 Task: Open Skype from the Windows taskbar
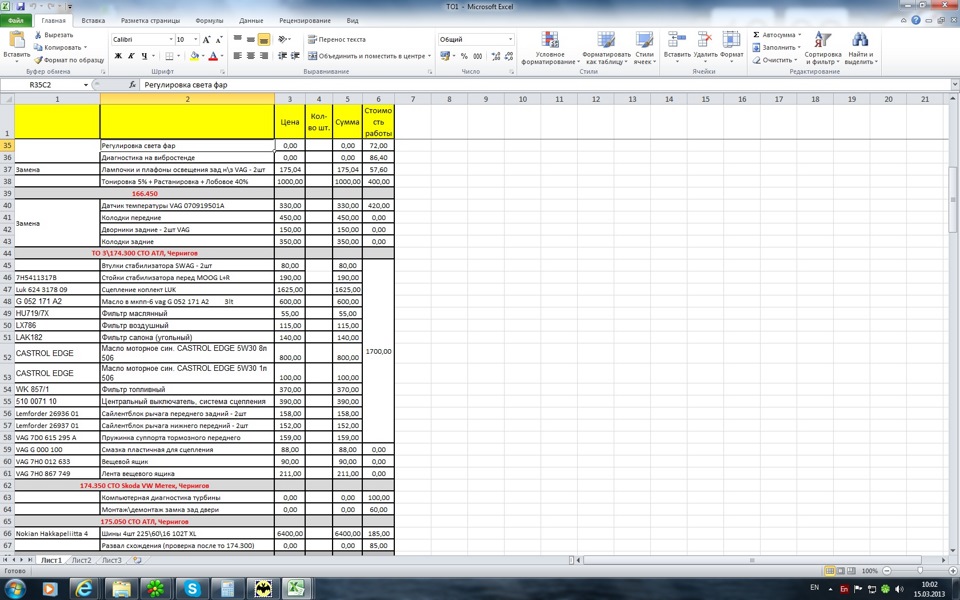coord(192,589)
